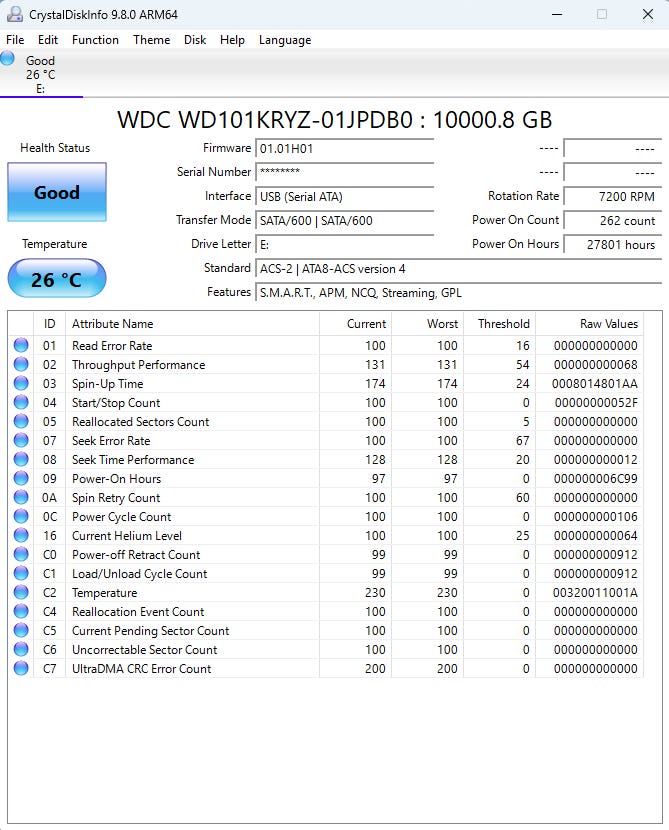The image size is (669, 830).
Task: Open the File menu
Action: pyautogui.click(x=15, y=40)
